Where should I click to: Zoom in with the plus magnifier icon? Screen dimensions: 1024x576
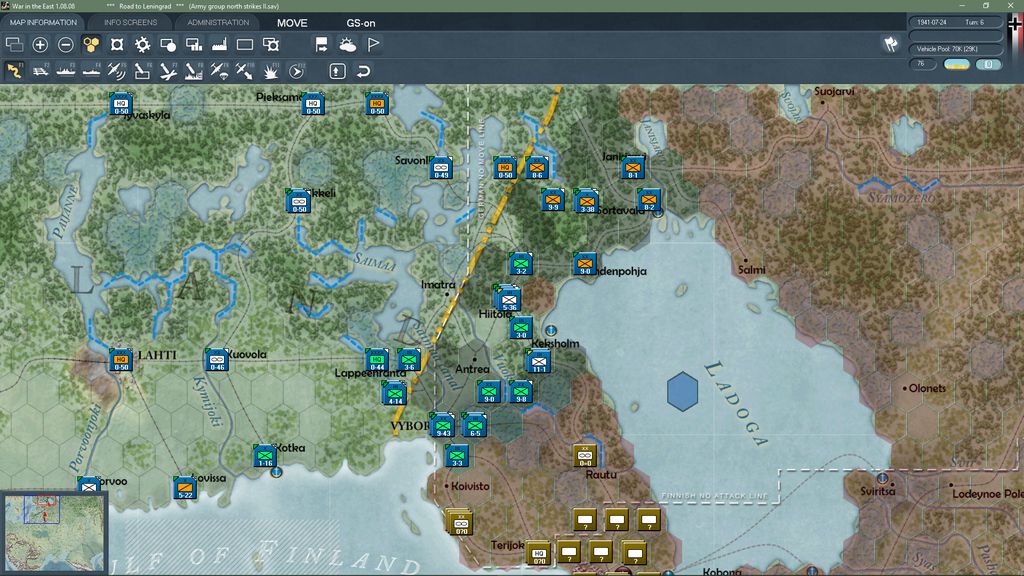tap(40, 44)
